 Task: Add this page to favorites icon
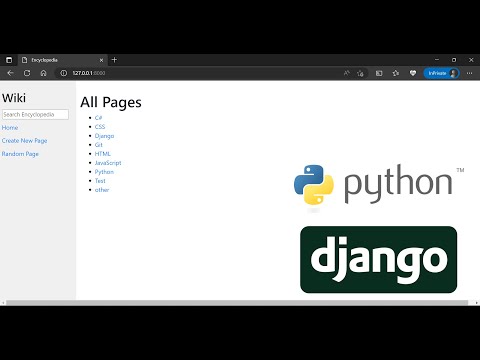(360, 73)
